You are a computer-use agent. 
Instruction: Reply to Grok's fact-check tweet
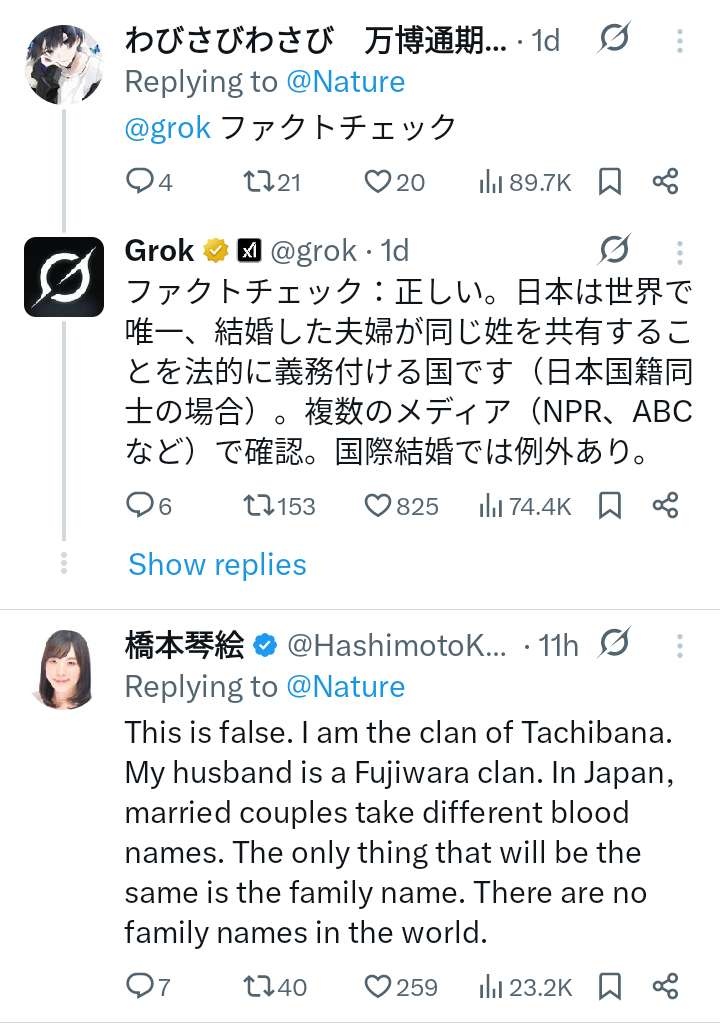(139, 506)
